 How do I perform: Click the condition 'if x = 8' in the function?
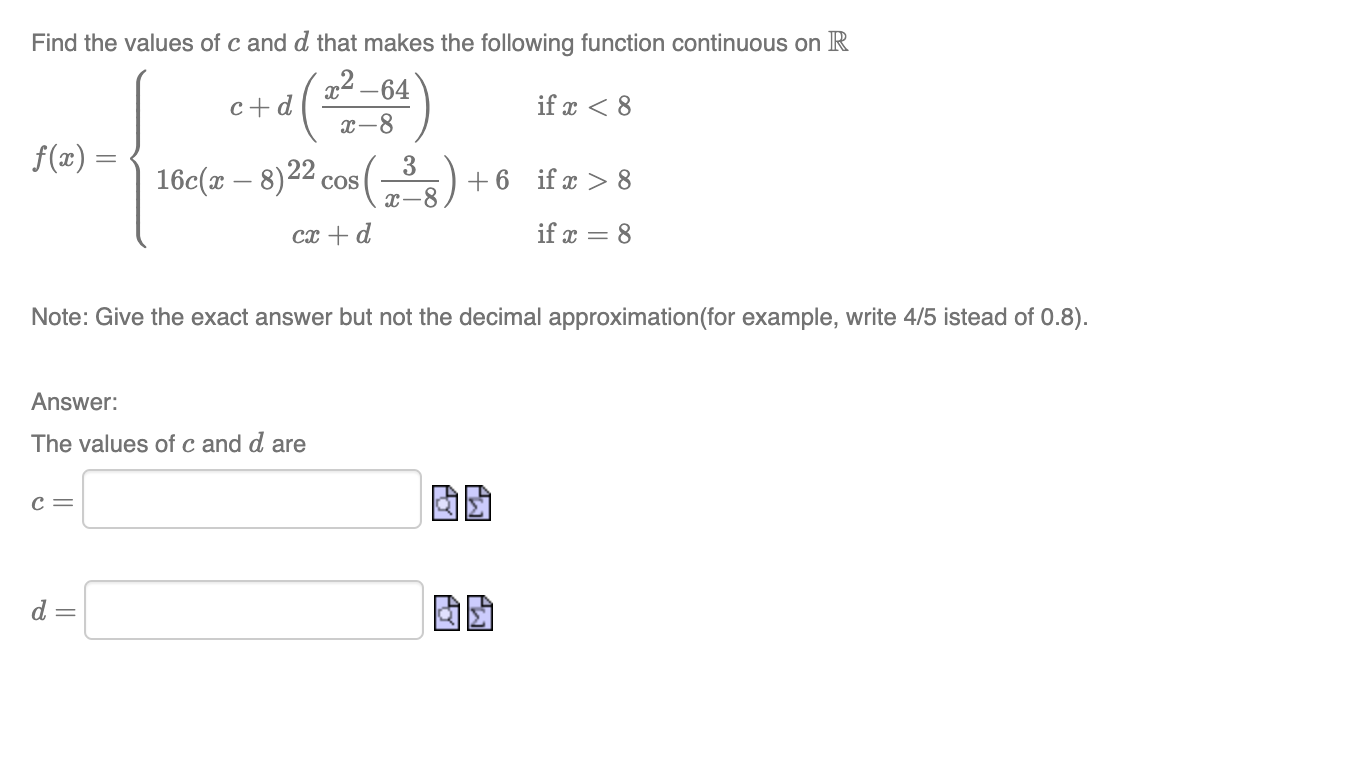coord(582,234)
